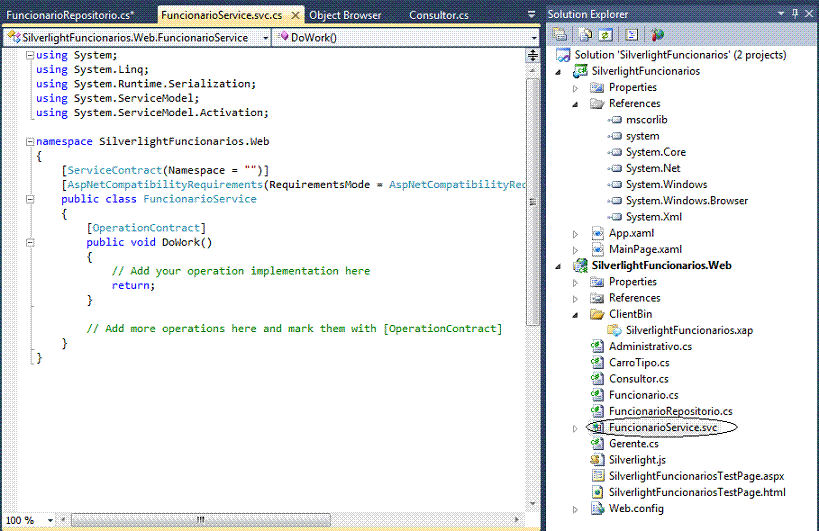The image size is (819, 531).
Task: Click editor horizontal scroll right arrow
Action: pyautogui.click(x=517, y=520)
